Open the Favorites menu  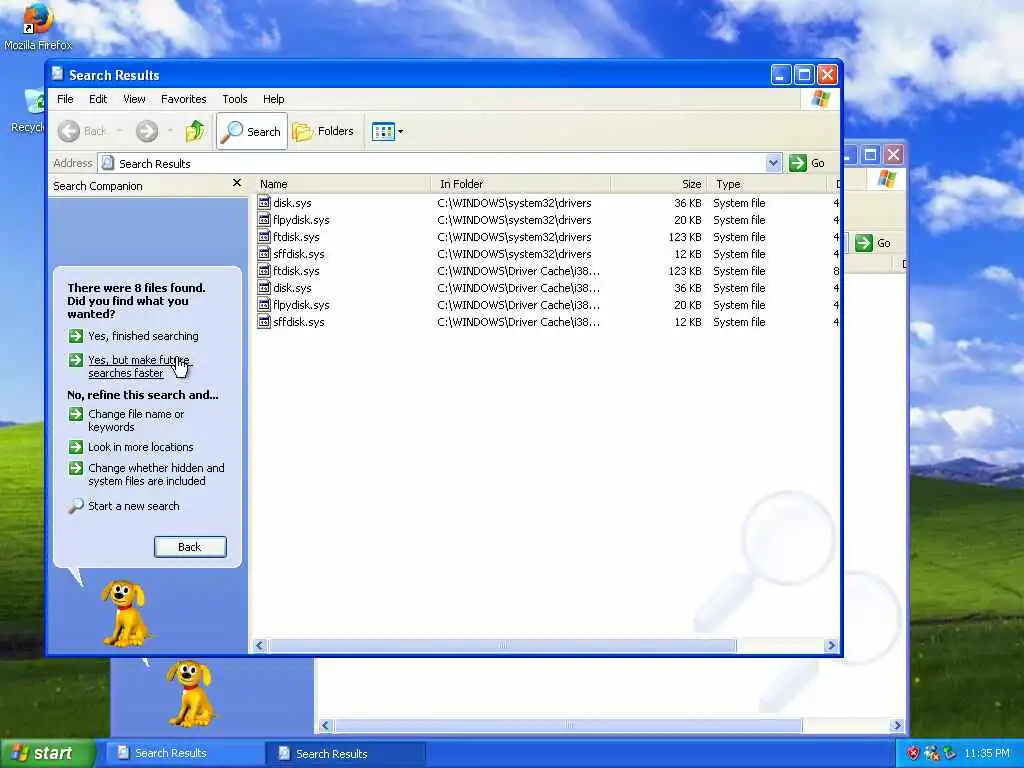(184, 99)
